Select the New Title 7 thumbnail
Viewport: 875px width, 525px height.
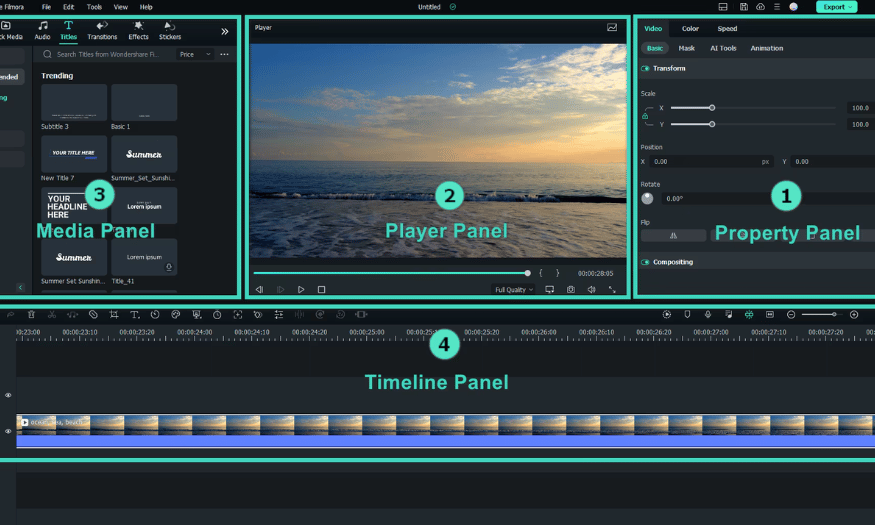(74, 154)
